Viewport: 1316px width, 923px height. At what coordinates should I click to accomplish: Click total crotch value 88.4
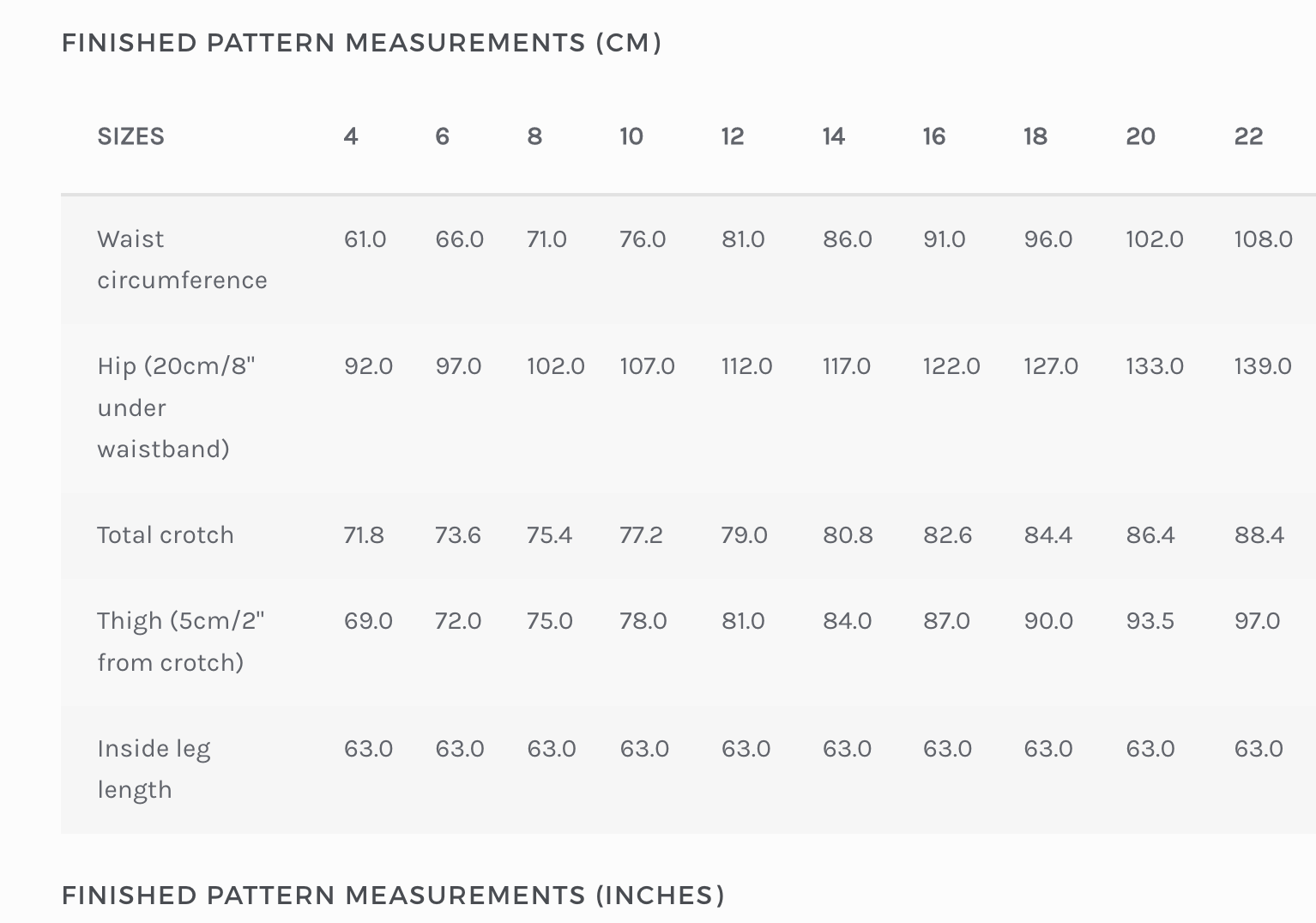click(x=1259, y=535)
